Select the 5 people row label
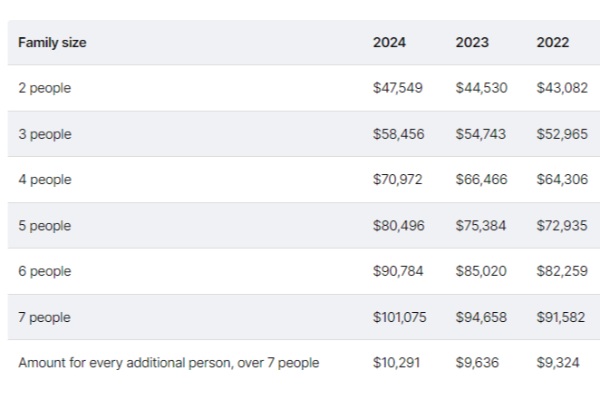 pos(45,226)
